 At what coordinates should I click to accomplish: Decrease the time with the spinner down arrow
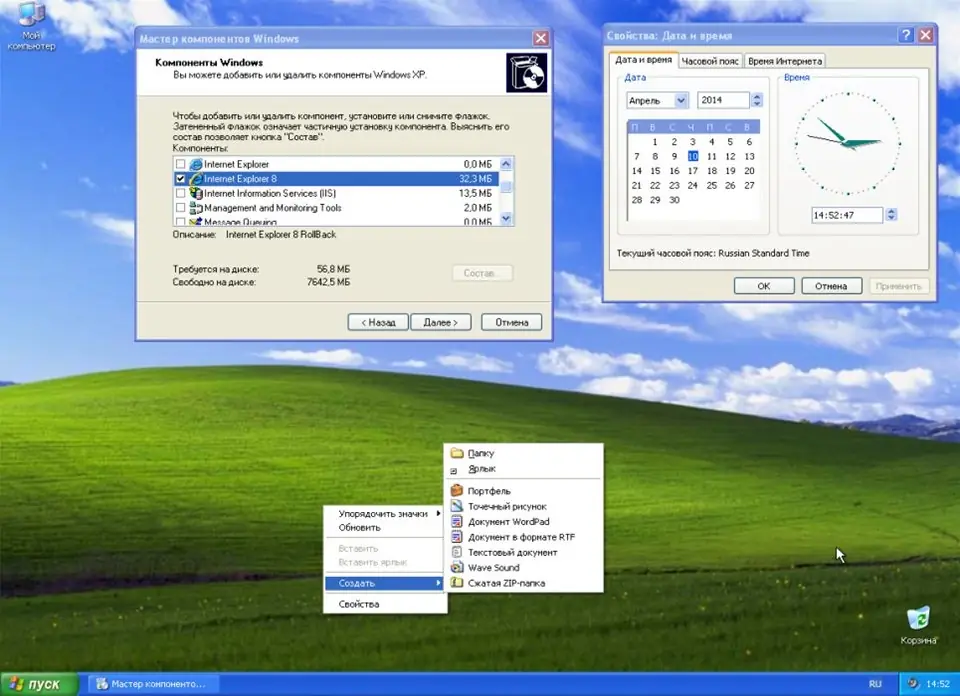tap(891, 219)
